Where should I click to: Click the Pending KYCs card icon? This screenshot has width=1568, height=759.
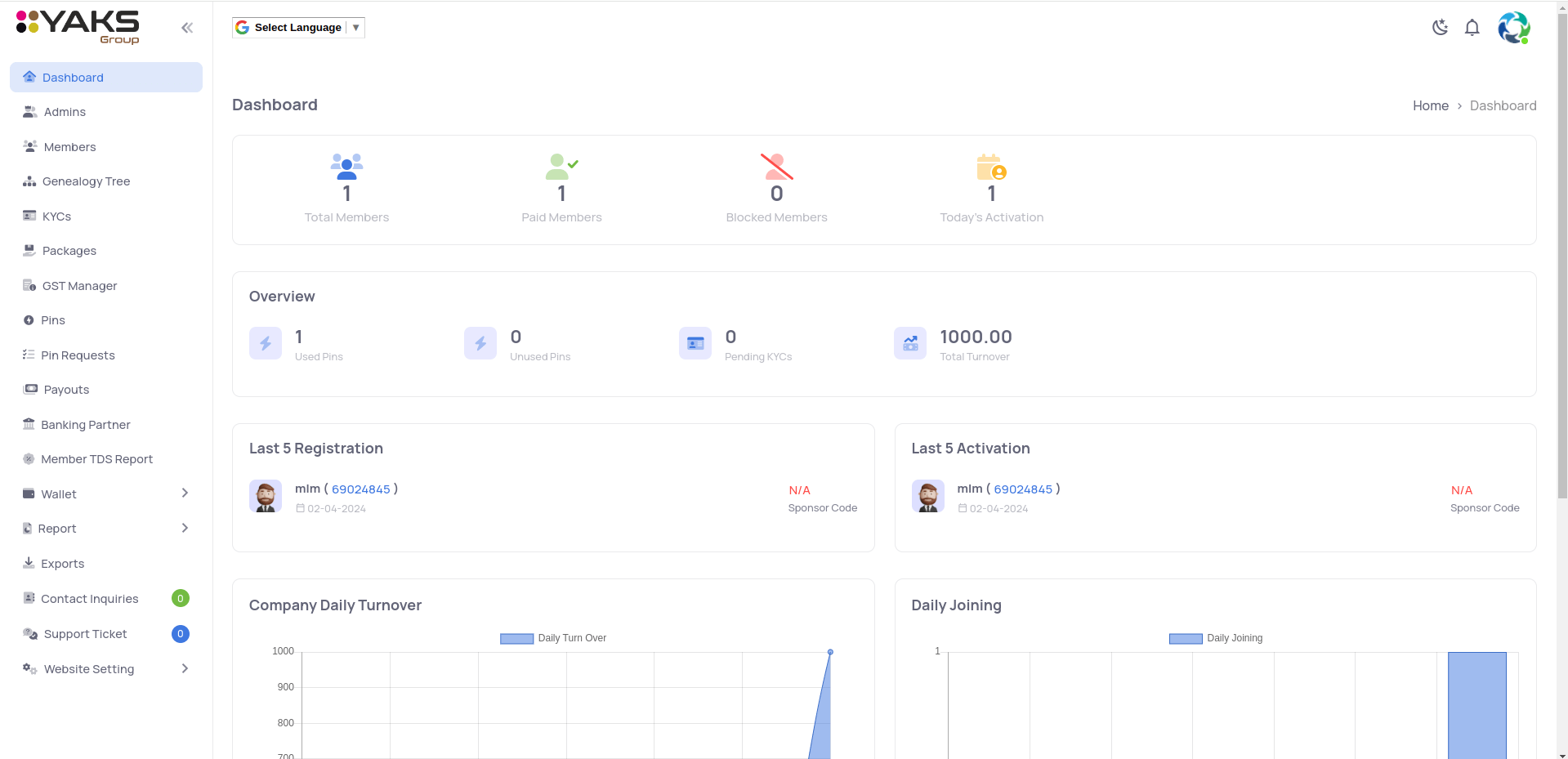click(695, 343)
